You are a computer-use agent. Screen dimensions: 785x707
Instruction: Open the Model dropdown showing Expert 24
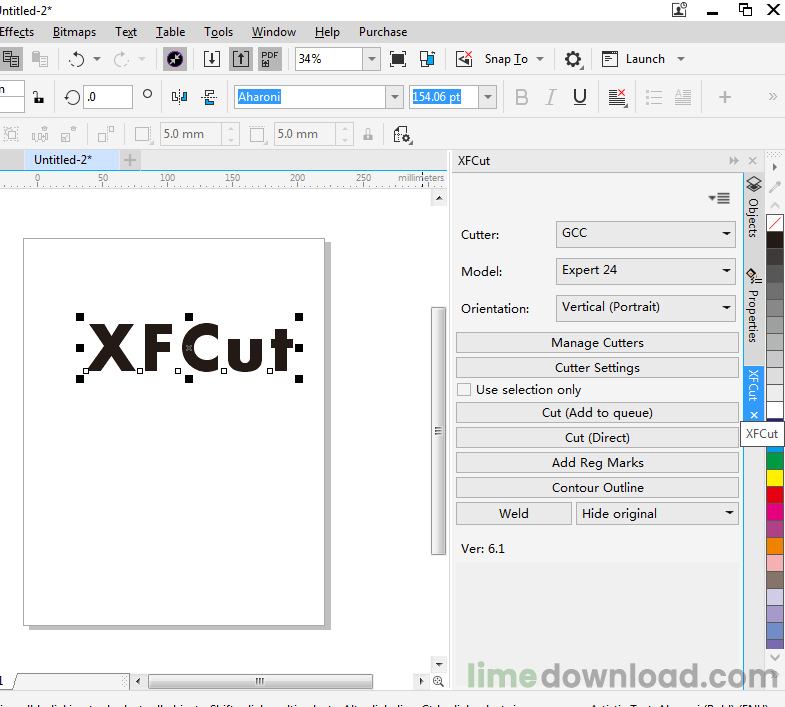point(646,270)
